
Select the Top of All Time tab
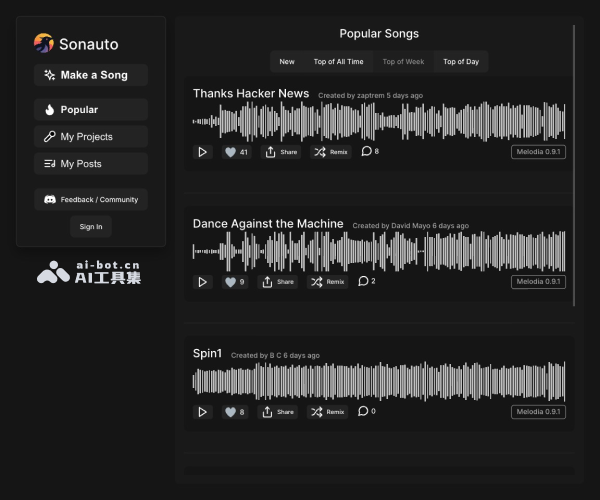coord(338,62)
